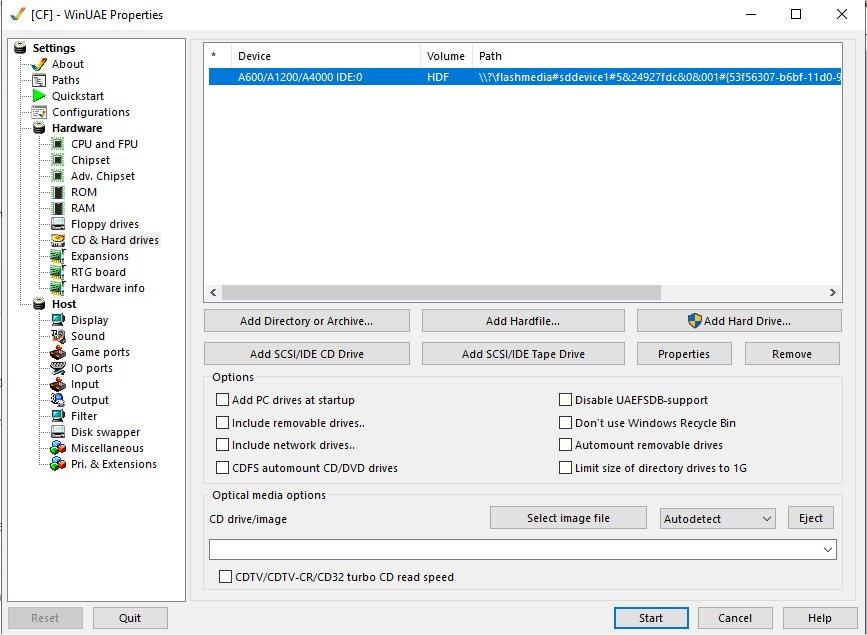Click the device list right scroll arrow

(x=833, y=293)
